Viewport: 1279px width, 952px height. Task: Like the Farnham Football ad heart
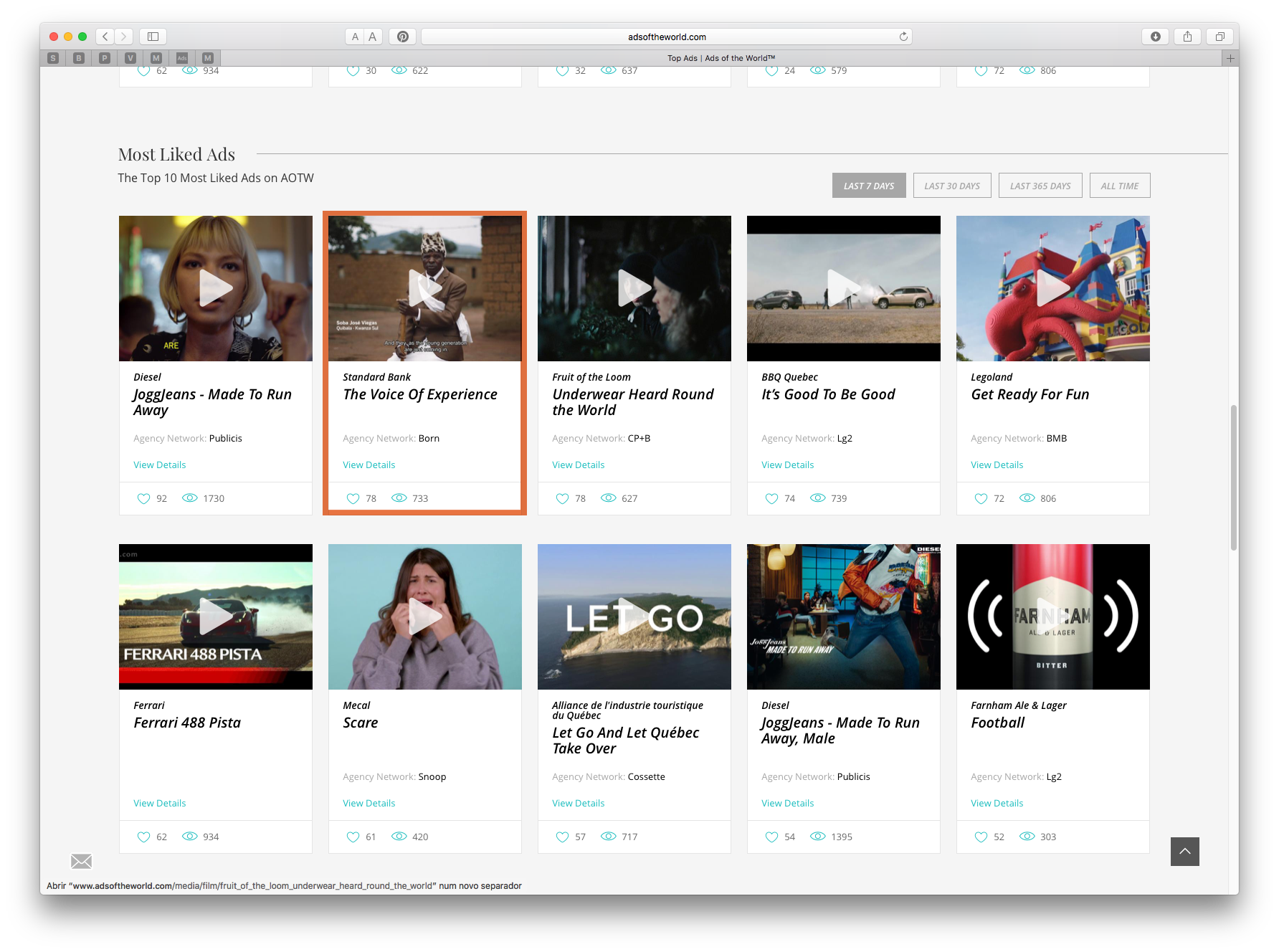point(981,837)
